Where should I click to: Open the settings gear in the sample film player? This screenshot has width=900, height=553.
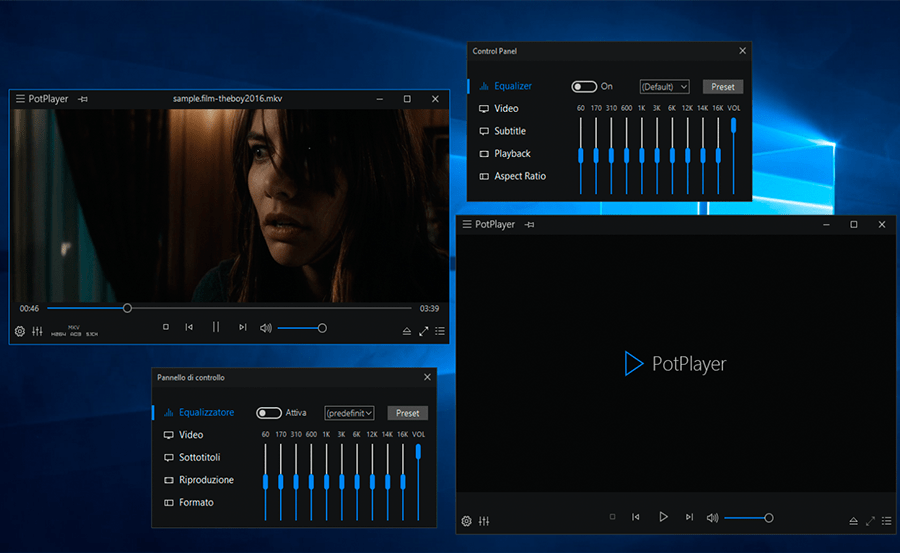coord(20,331)
